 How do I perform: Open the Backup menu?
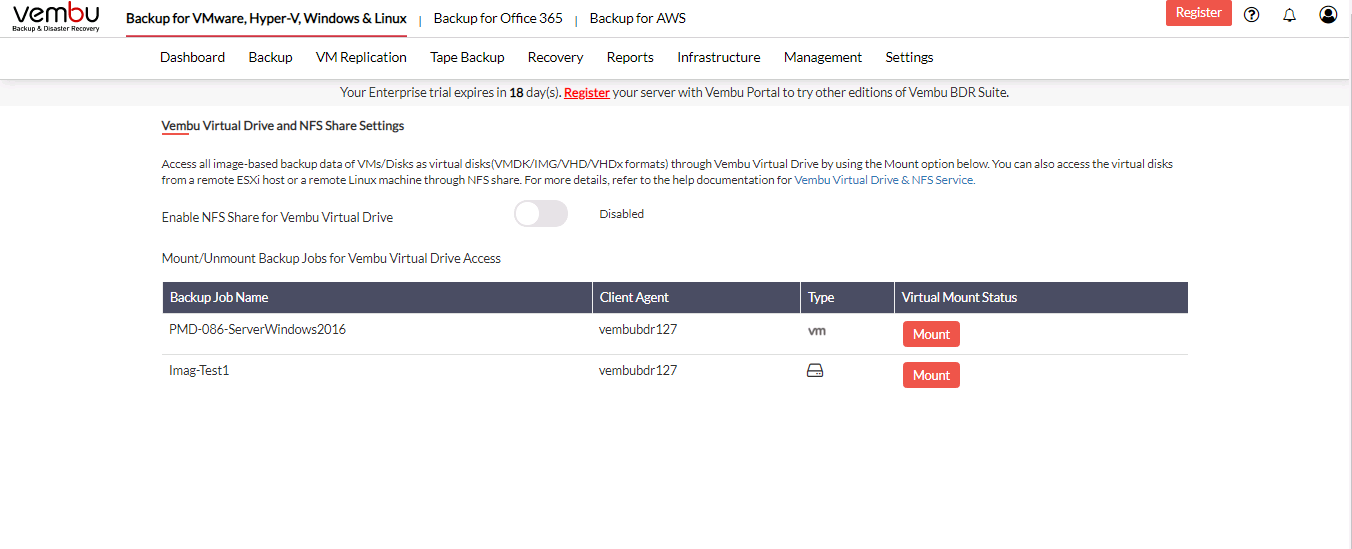coord(270,57)
